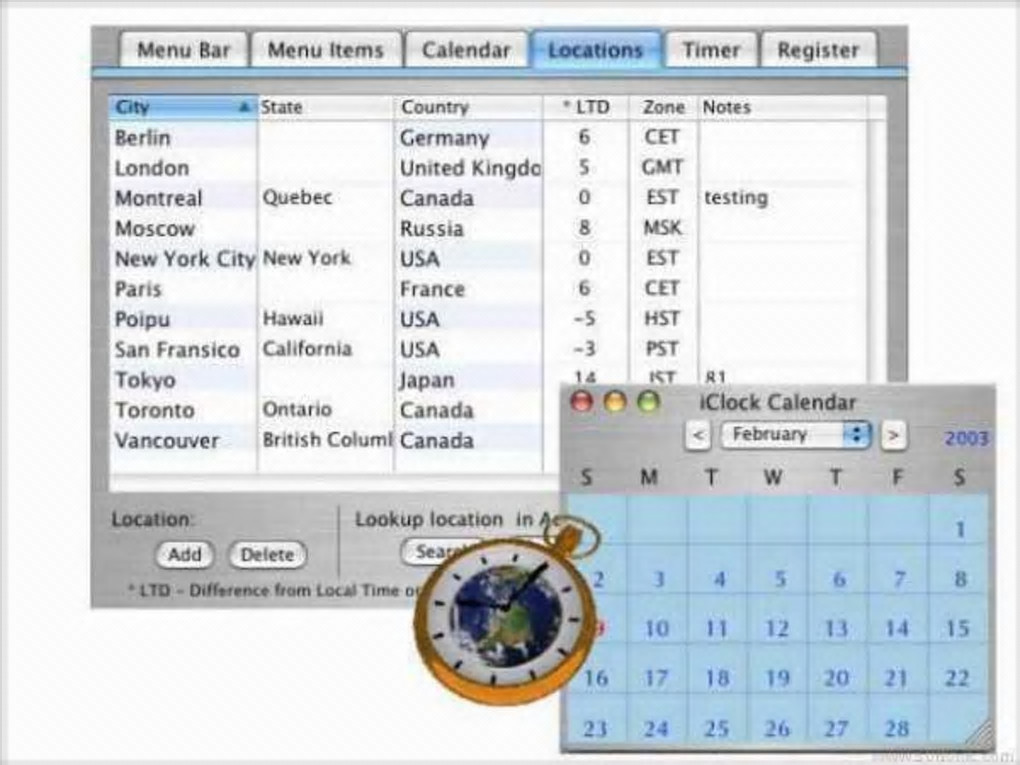Select February 5 in the calendar
Image resolution: width=1020 pixels, height=765 pixels.
pyautogui.click(x=778, y=570)
